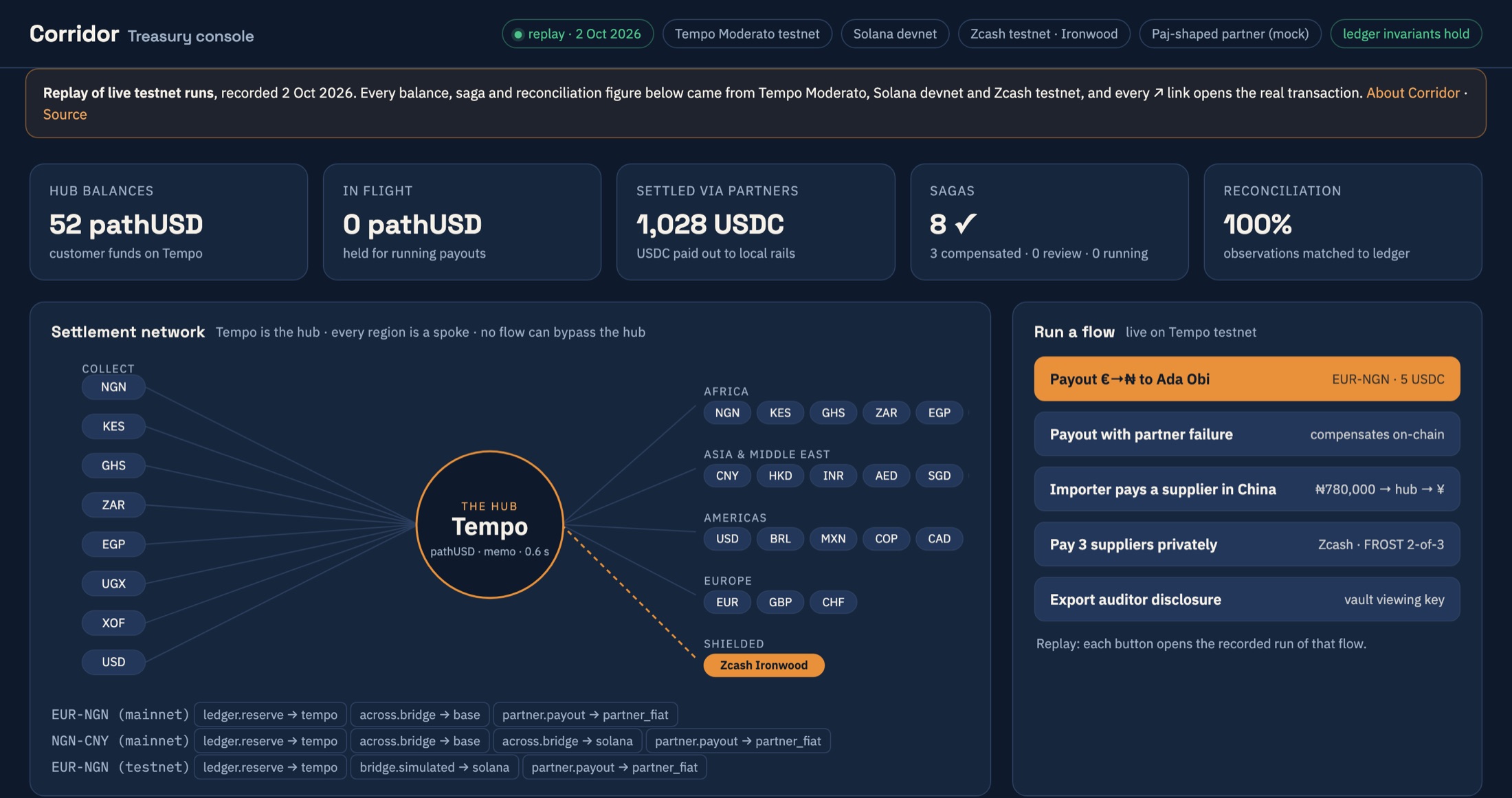
Task: Select the Zcash Ironwood shielded node
Action: click(764, 665)
